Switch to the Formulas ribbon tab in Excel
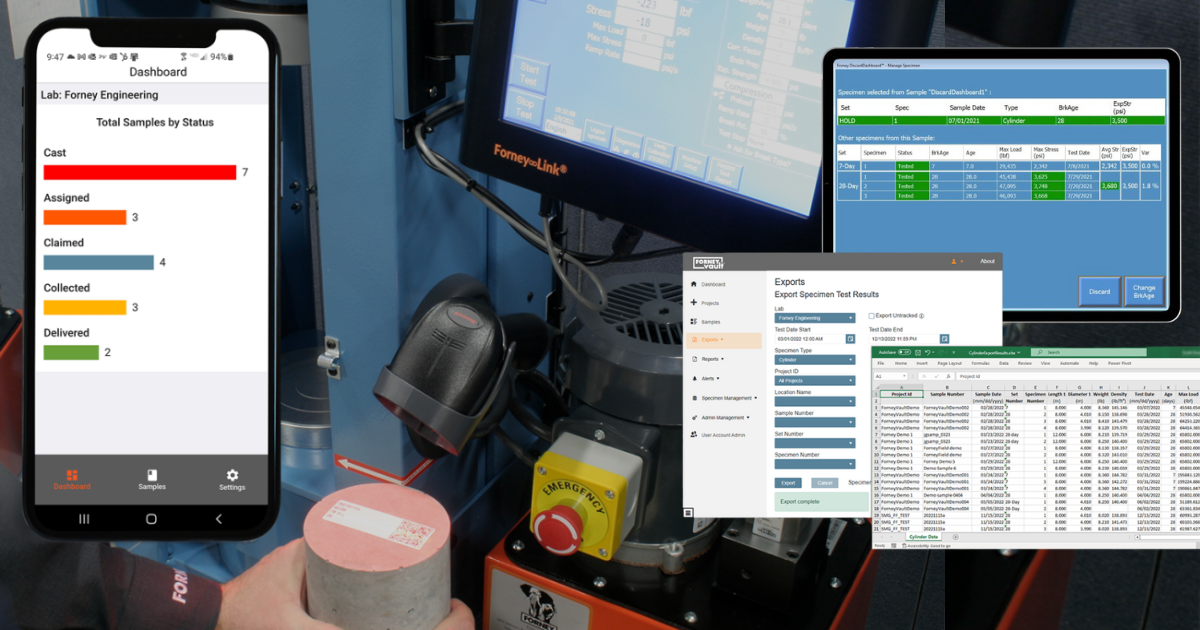 coord(981,363)
